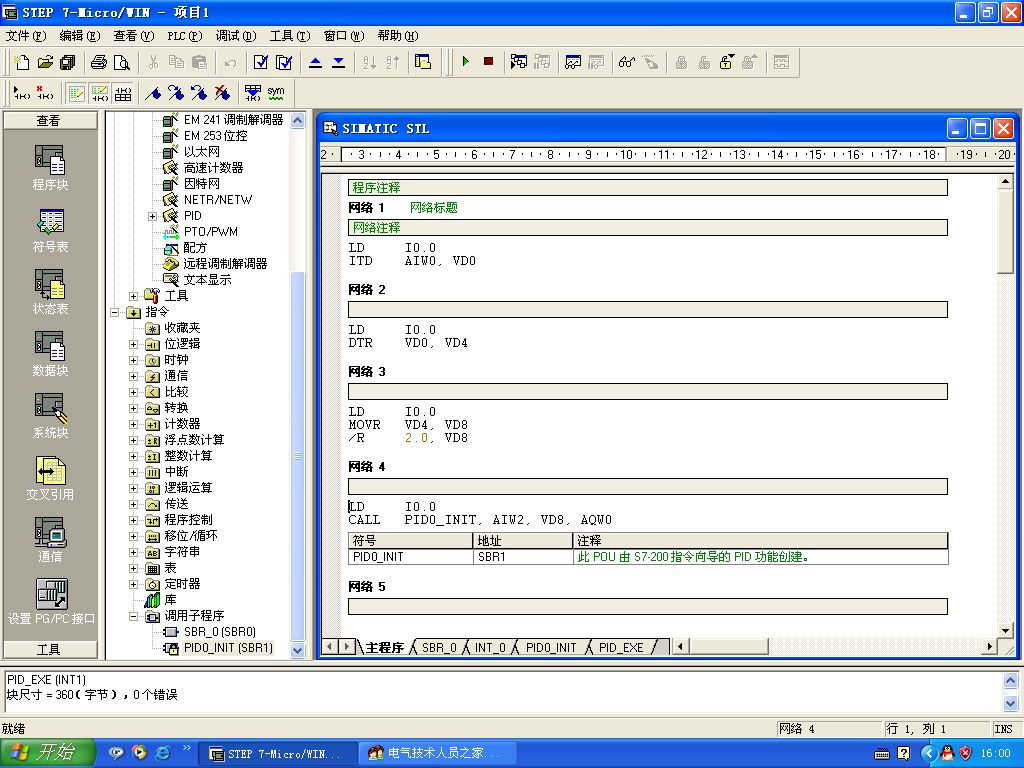Open System Block view in navigation bar

click(50, 416)
